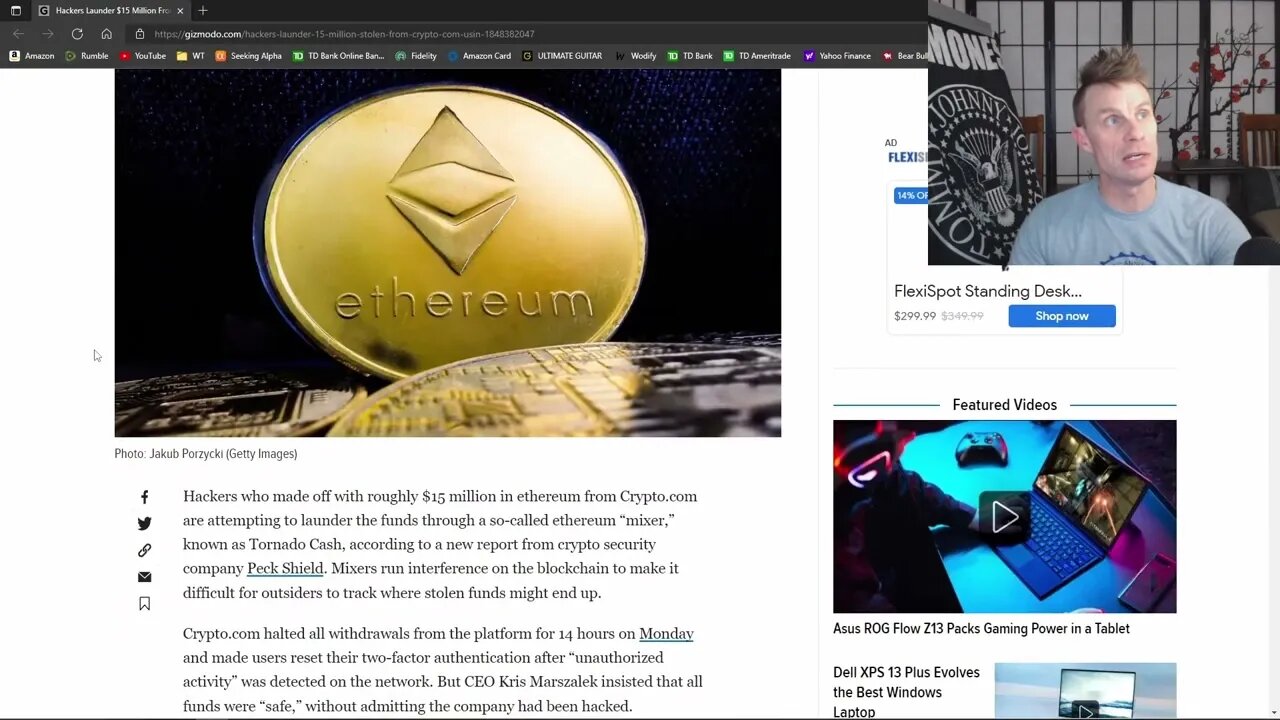Open a new tab with plus icon
Image resolution: width=1280 pixels, height=720 pixels.
(203, 10)
